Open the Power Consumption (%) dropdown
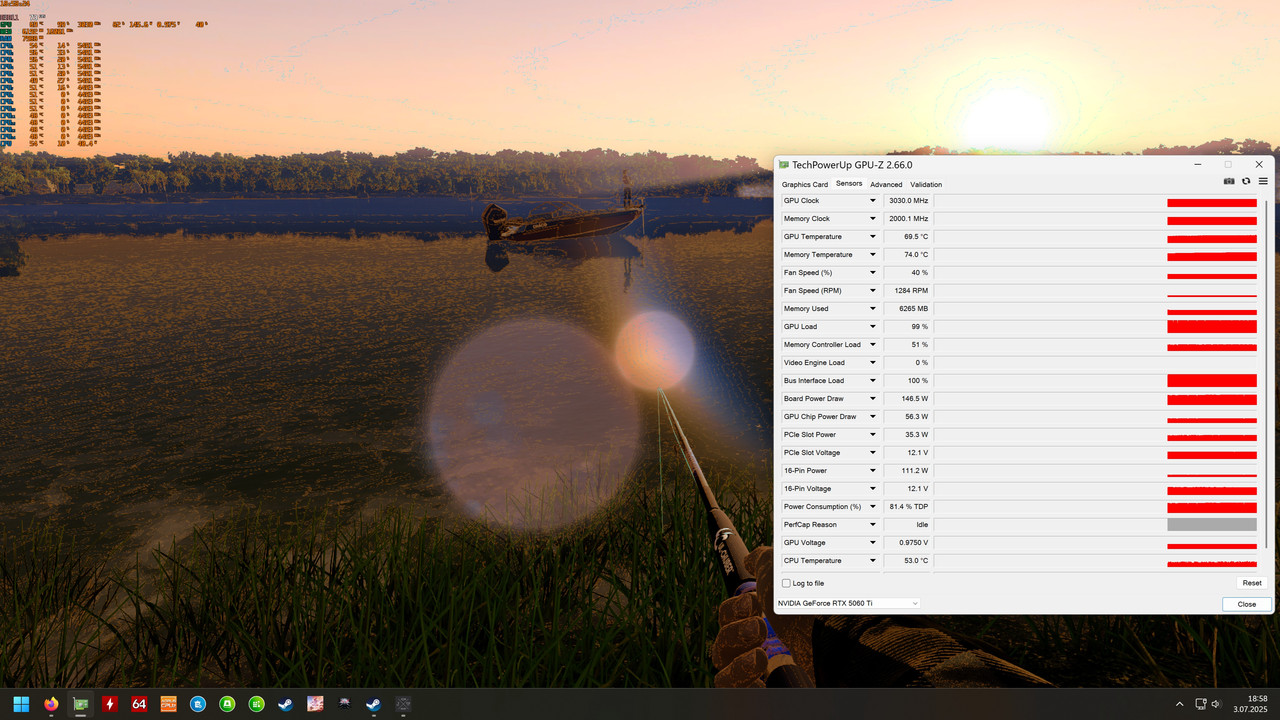1280x720 pixels. click(872, 507)
